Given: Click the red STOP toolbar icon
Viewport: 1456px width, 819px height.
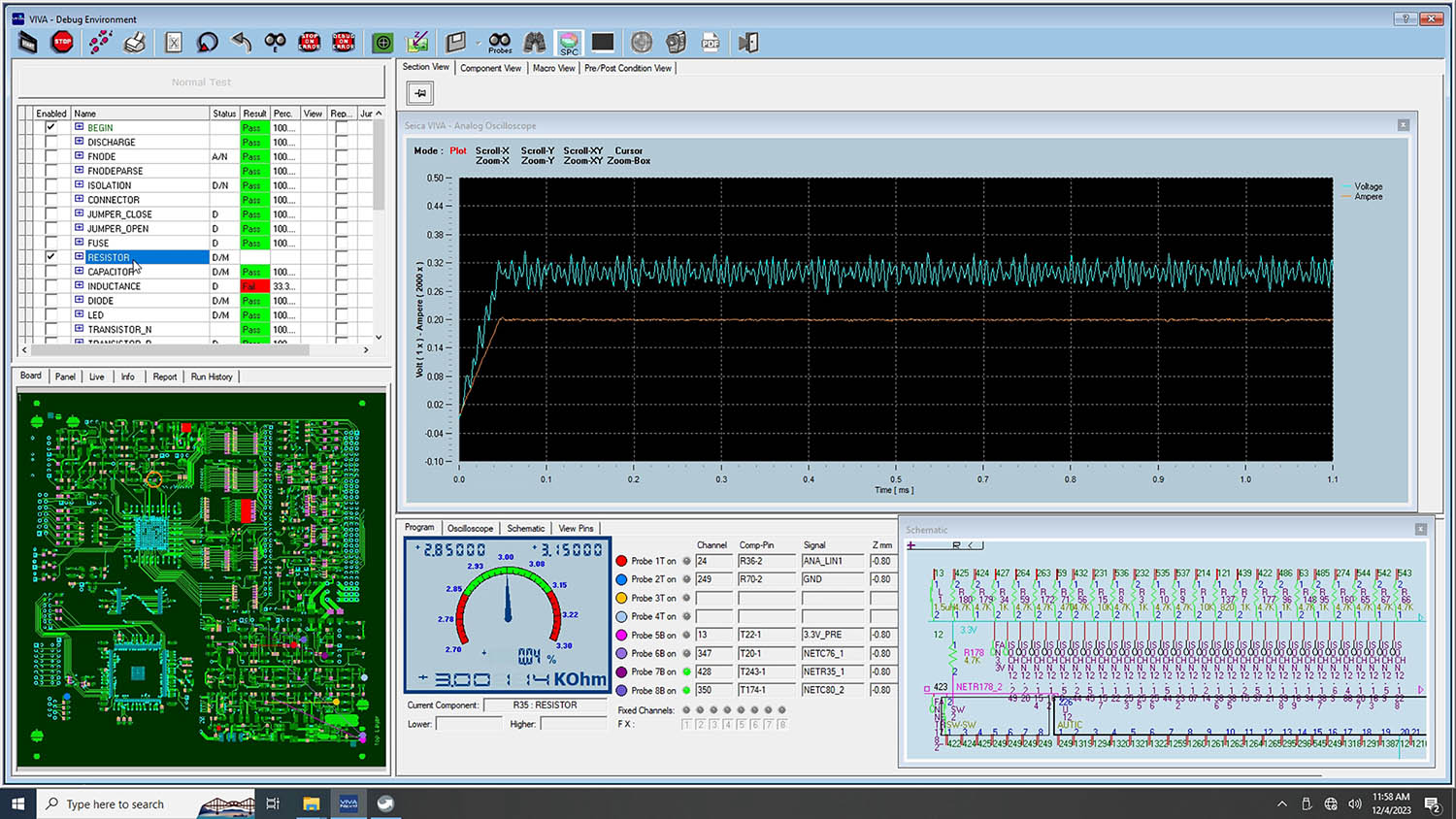Looking at the screenshot, I should 63,42.
